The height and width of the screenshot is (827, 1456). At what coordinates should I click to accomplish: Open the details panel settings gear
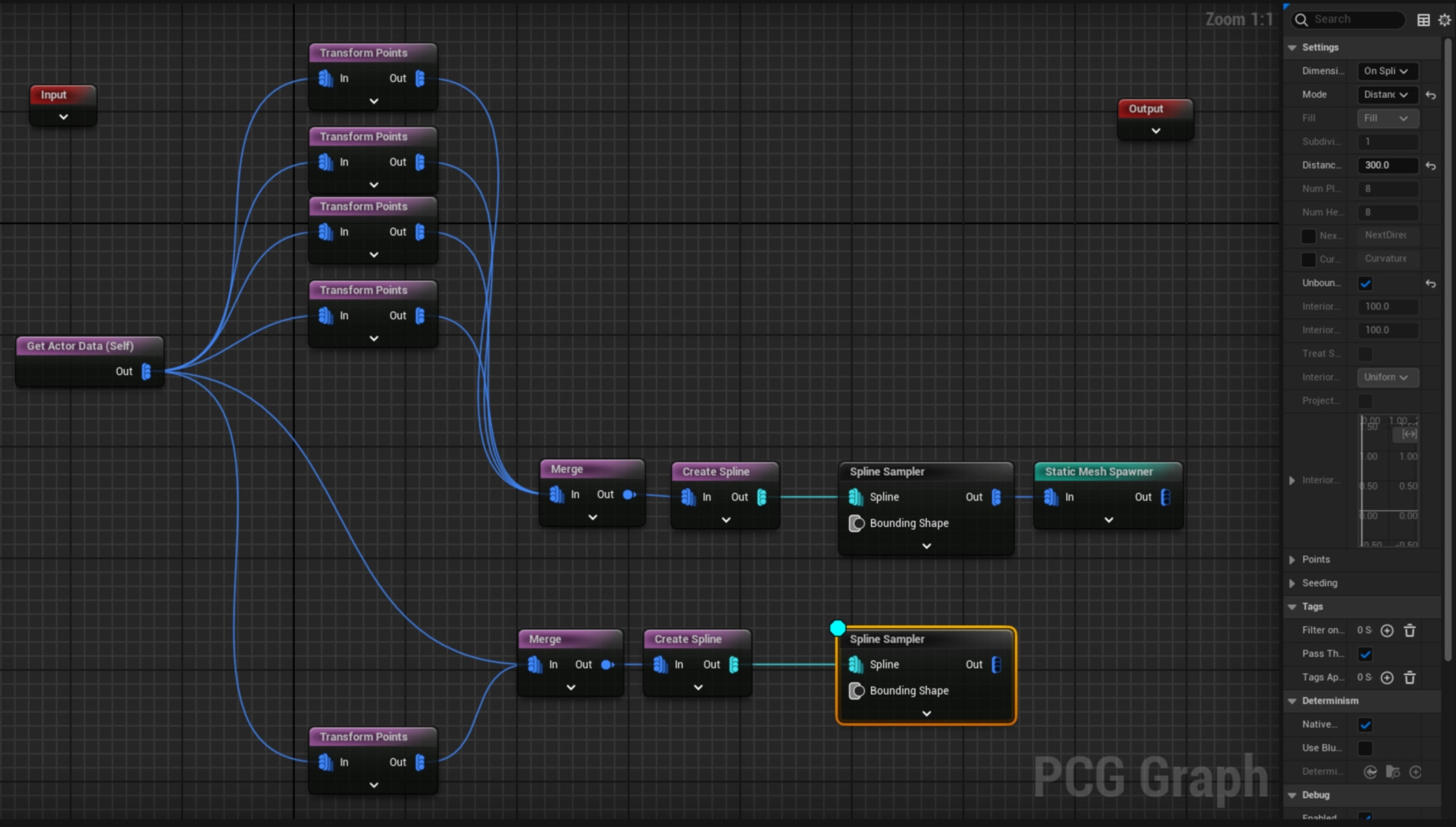(x=1444, y=20)
